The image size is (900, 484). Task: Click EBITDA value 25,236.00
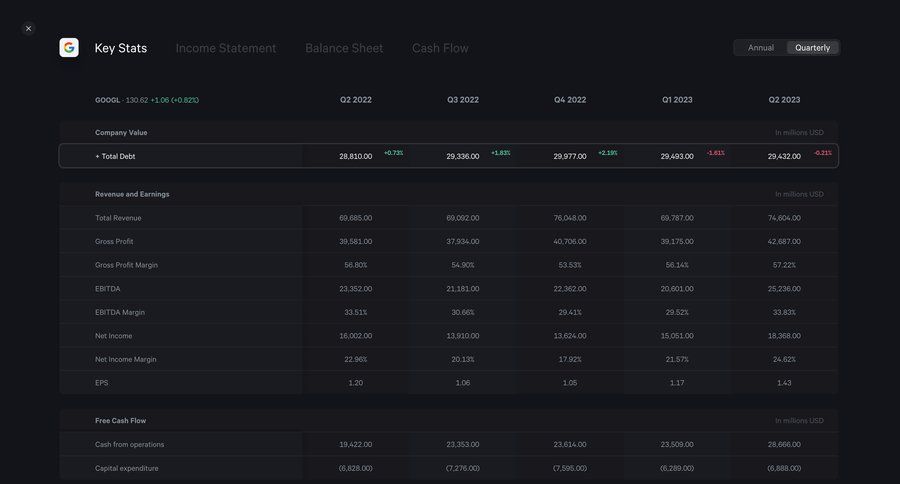click(784, 289)
